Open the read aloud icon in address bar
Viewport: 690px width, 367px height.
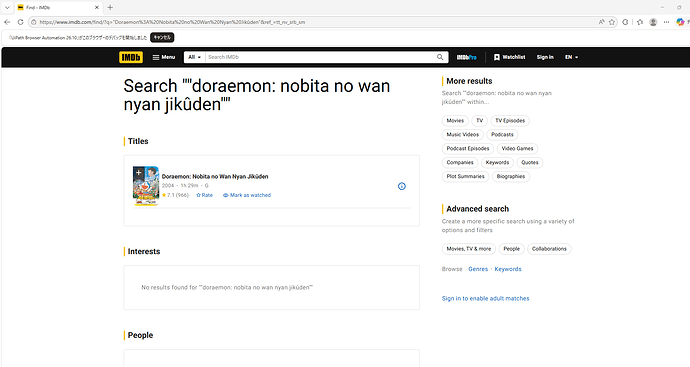(601, 22)
